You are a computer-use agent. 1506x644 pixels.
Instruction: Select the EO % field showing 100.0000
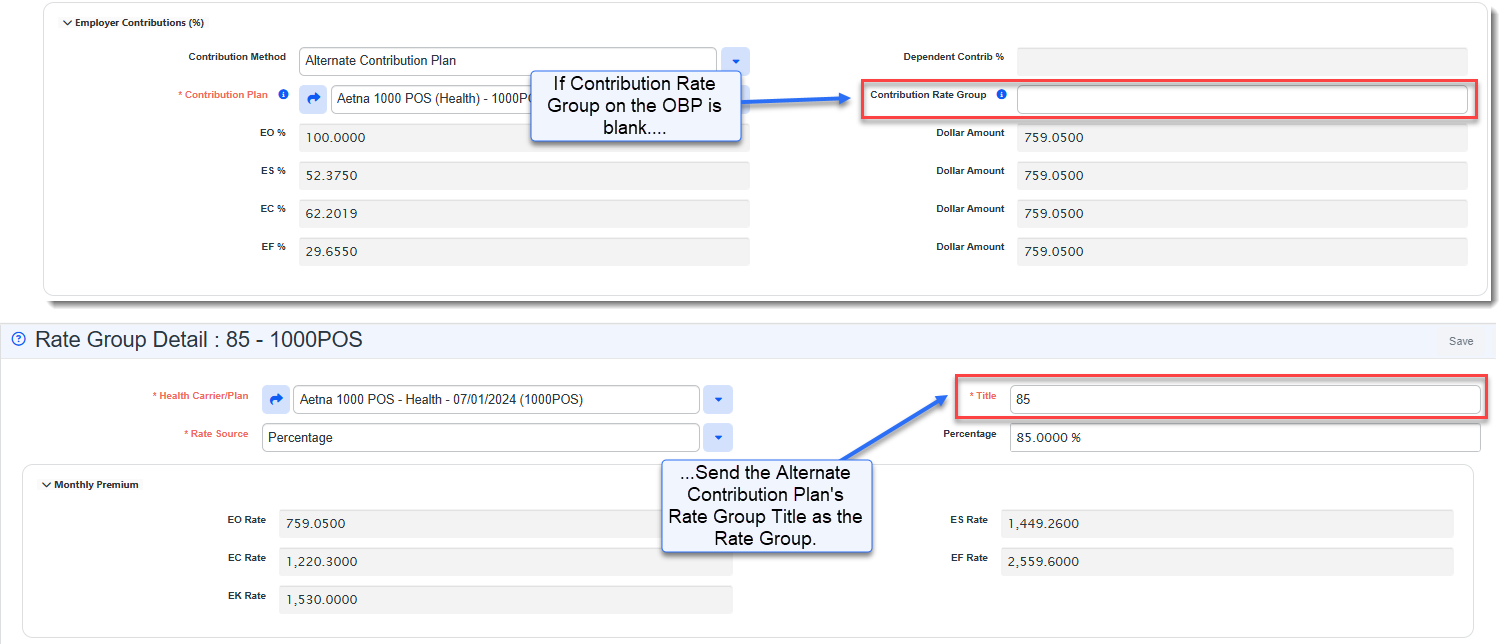point(523,138)
